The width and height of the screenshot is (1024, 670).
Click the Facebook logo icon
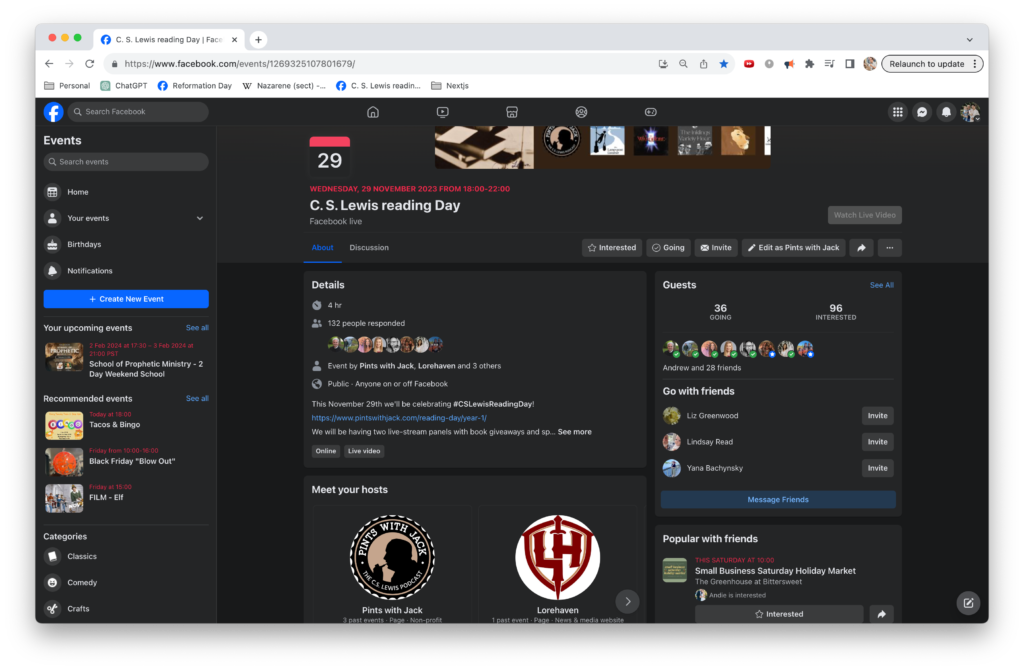click(x=54, y=112)
